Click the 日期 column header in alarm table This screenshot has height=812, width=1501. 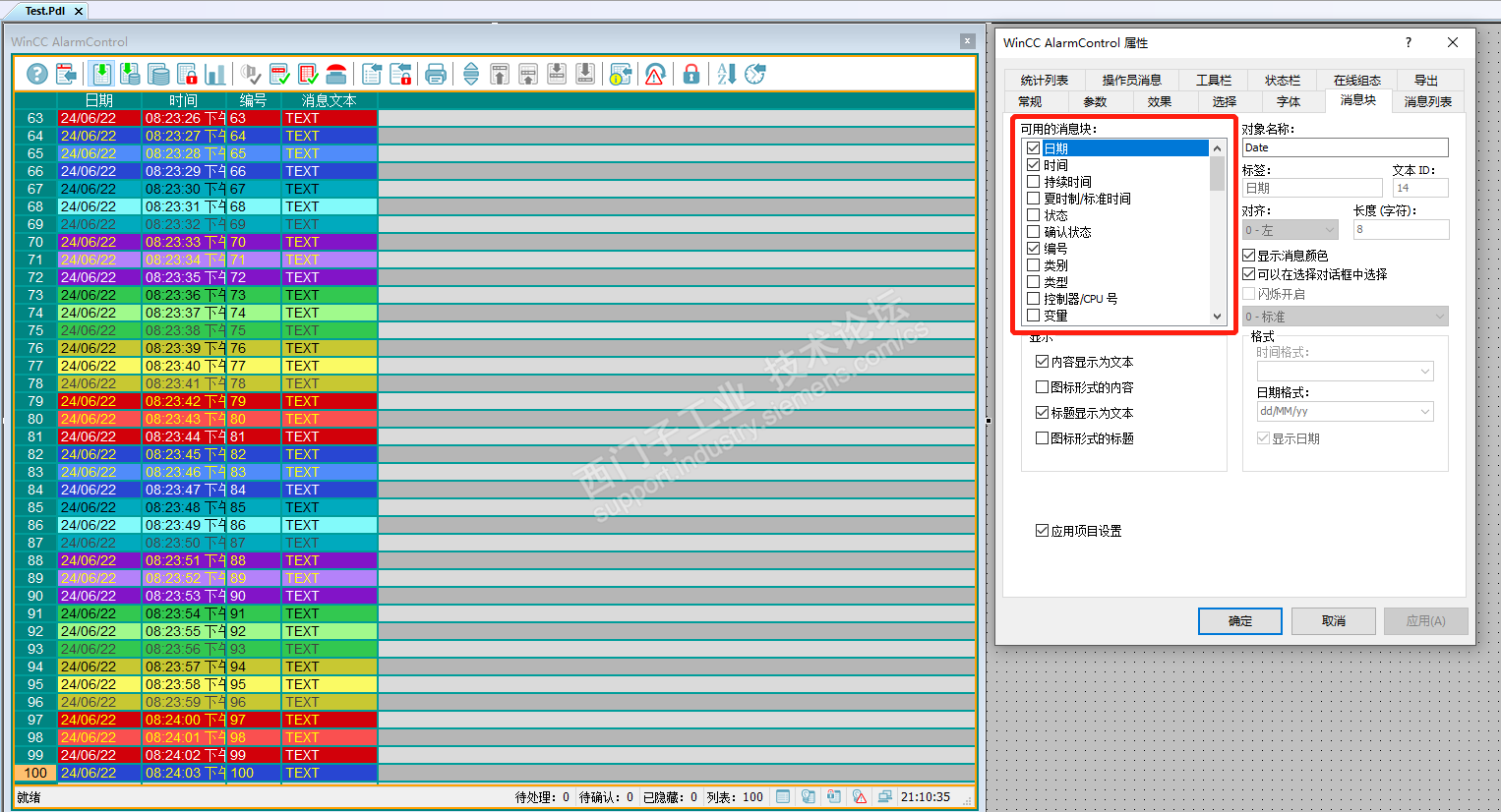[99, 100]
